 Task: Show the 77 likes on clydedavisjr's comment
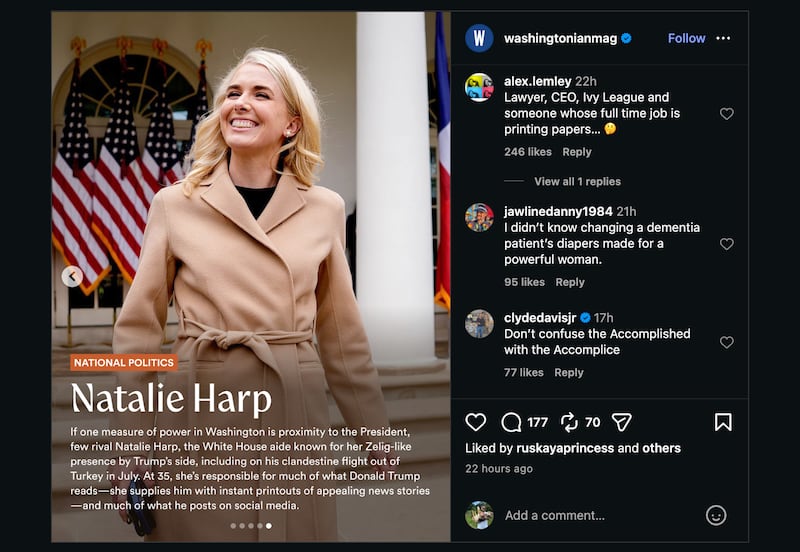click(523, 372)
